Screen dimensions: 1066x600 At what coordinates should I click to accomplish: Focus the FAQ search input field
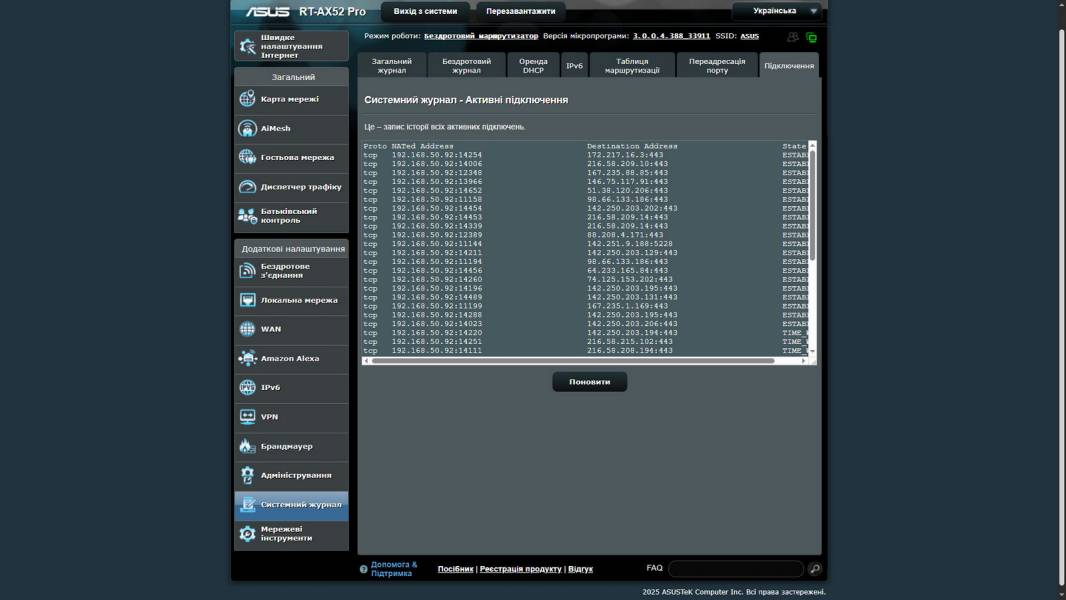coord(735,569)
